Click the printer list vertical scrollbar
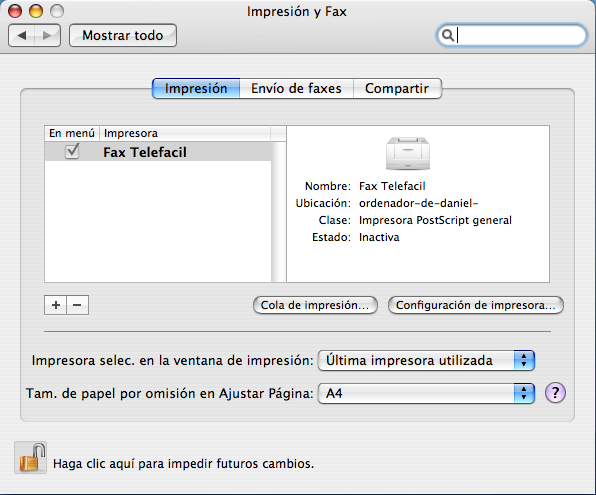Viewport: 596px width, 495px height. [x=279, y=212]
